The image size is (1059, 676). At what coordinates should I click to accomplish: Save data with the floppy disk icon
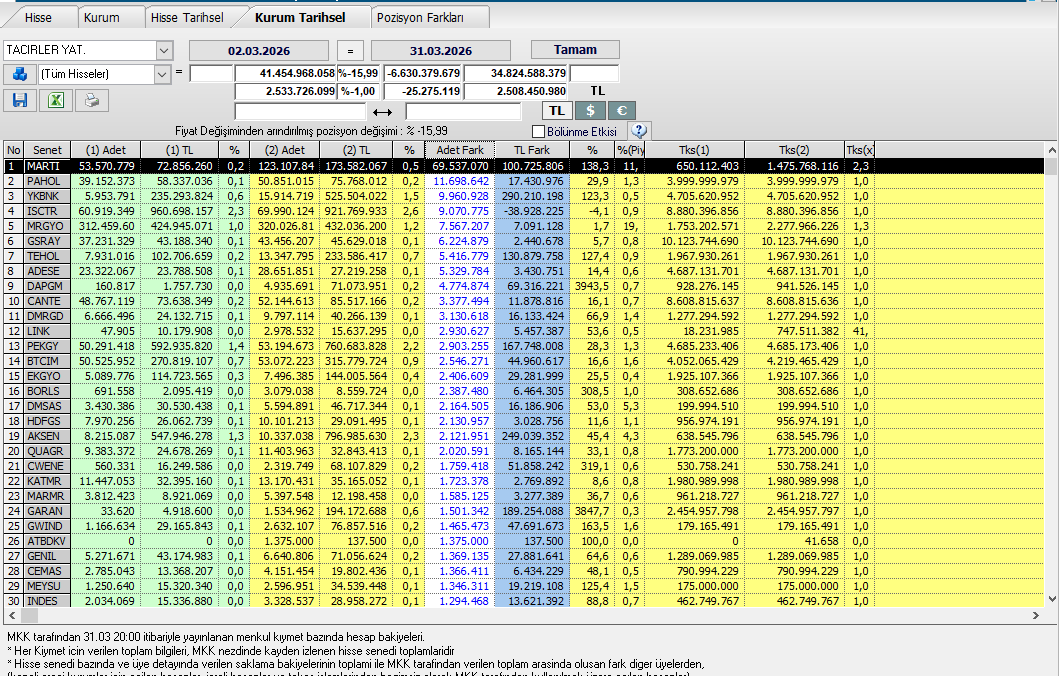pos(20,101)
